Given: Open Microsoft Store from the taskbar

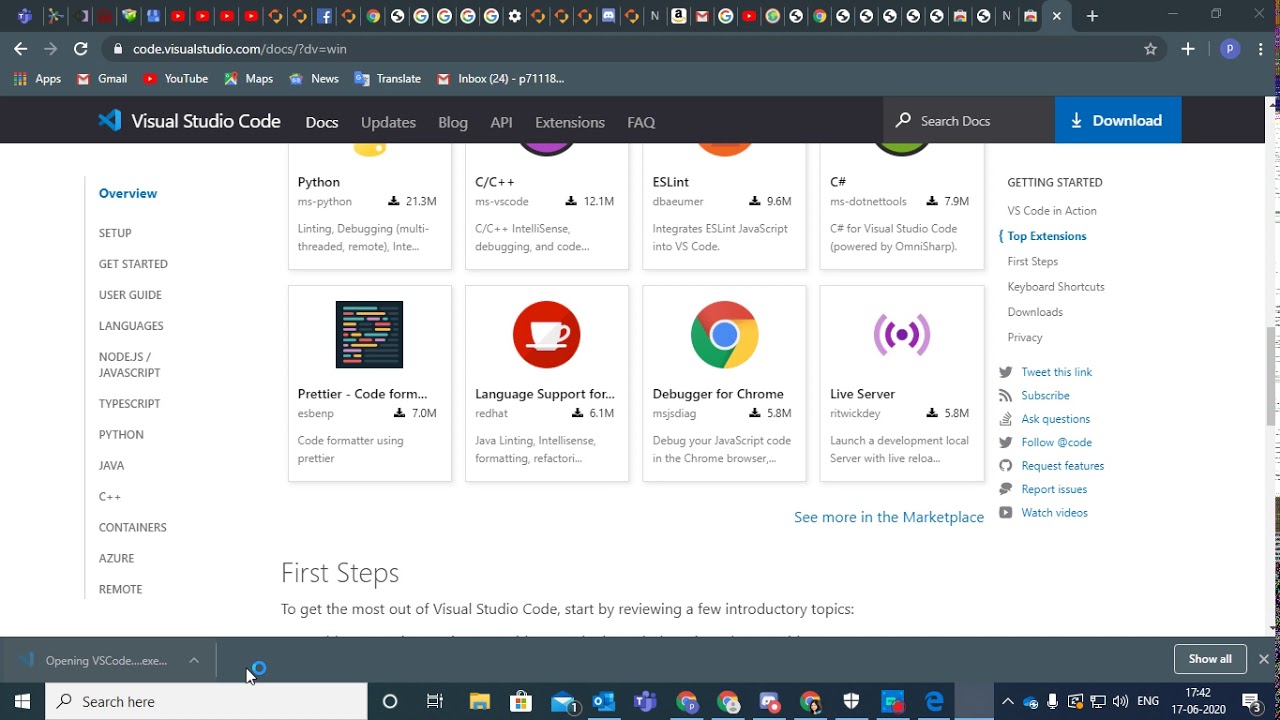Looking at the screenshot, I should click(520, 702).
